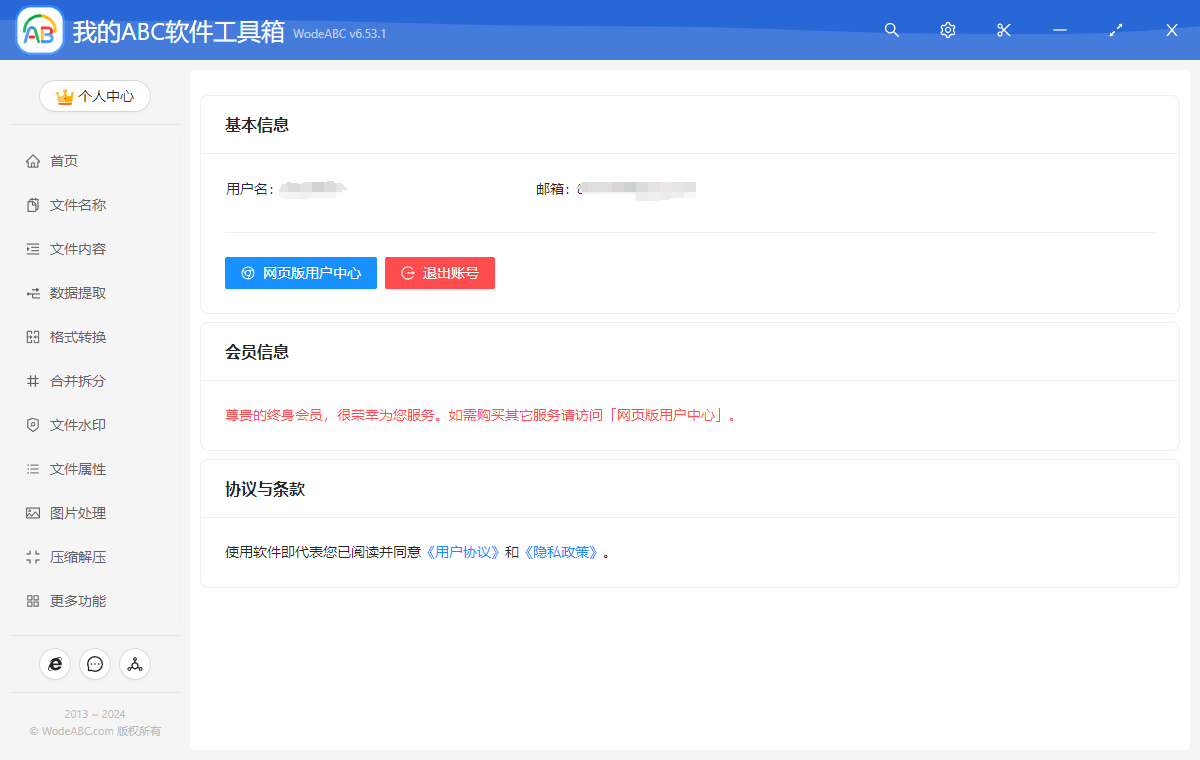The height and width of the screenshot is (760, 1200).
Task: Open feedback via chat bubble icon
Action: point(95,664)
